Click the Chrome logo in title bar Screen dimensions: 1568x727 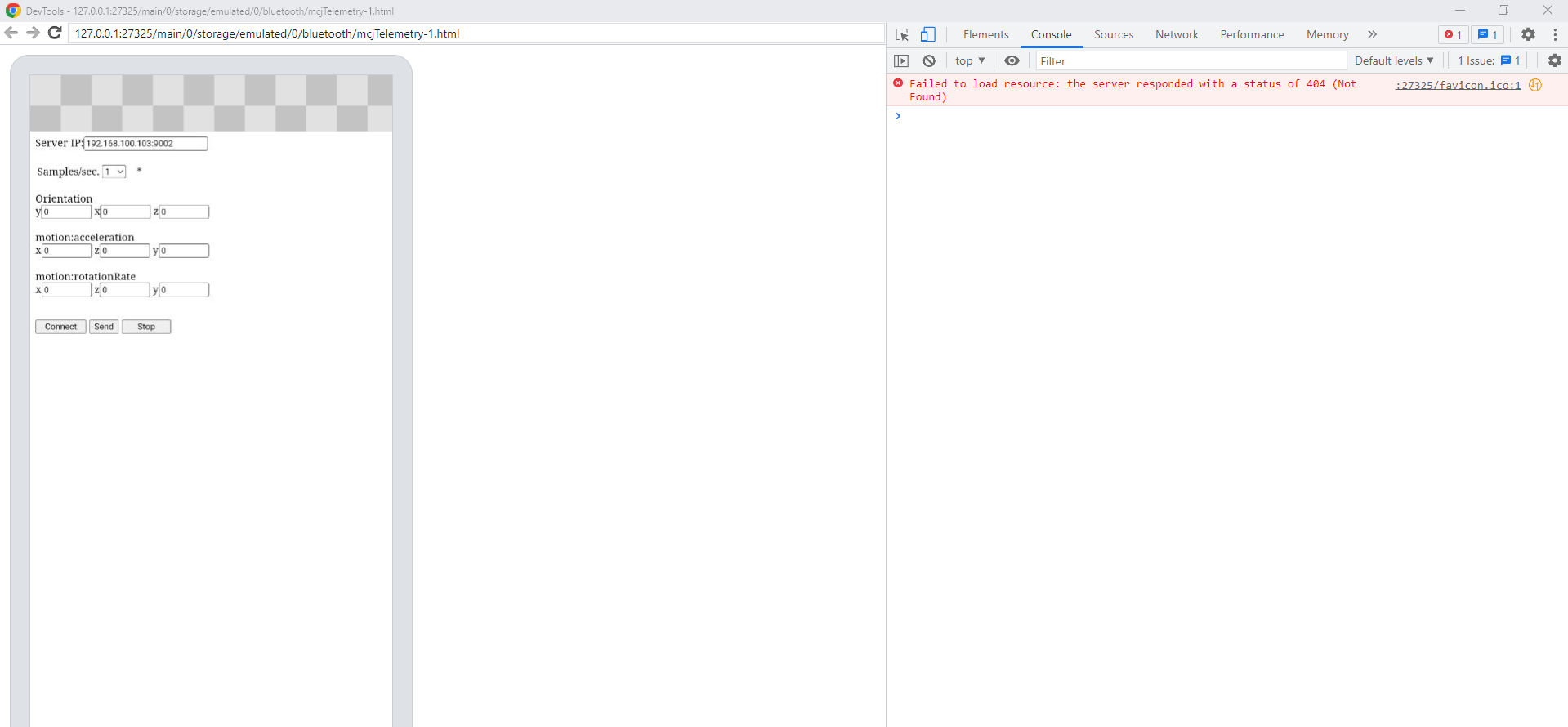pyautogui.click(x=13, y=11)
